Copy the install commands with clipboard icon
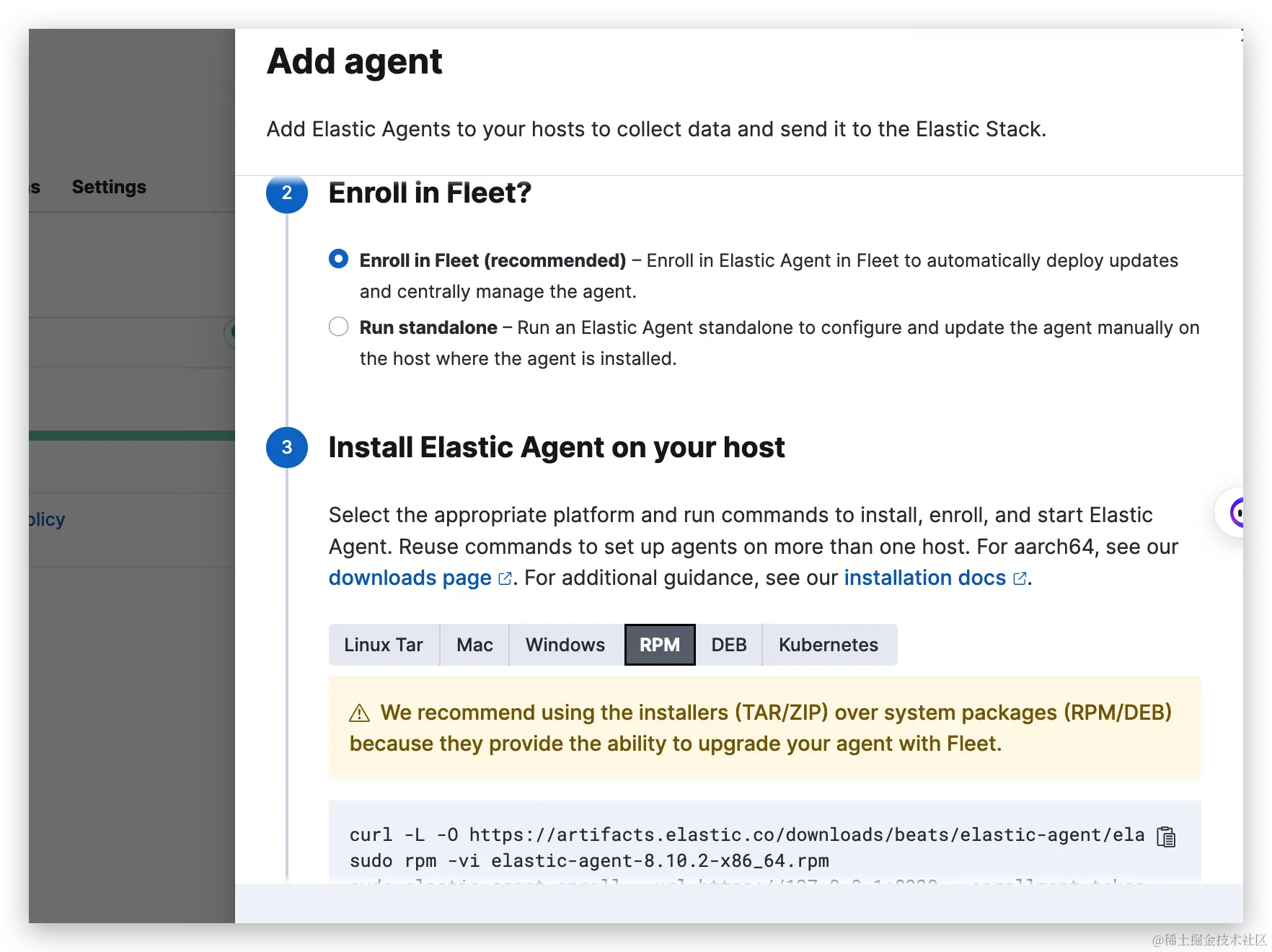This screenshot has width=1272, height=952. [x=1165, y=837]
